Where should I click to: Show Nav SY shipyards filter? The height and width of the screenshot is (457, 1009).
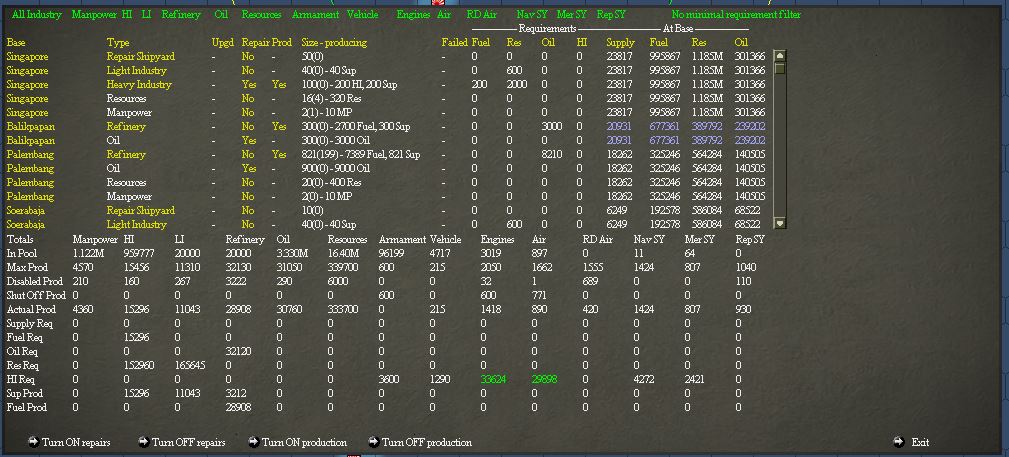click(x=533, y=14)
